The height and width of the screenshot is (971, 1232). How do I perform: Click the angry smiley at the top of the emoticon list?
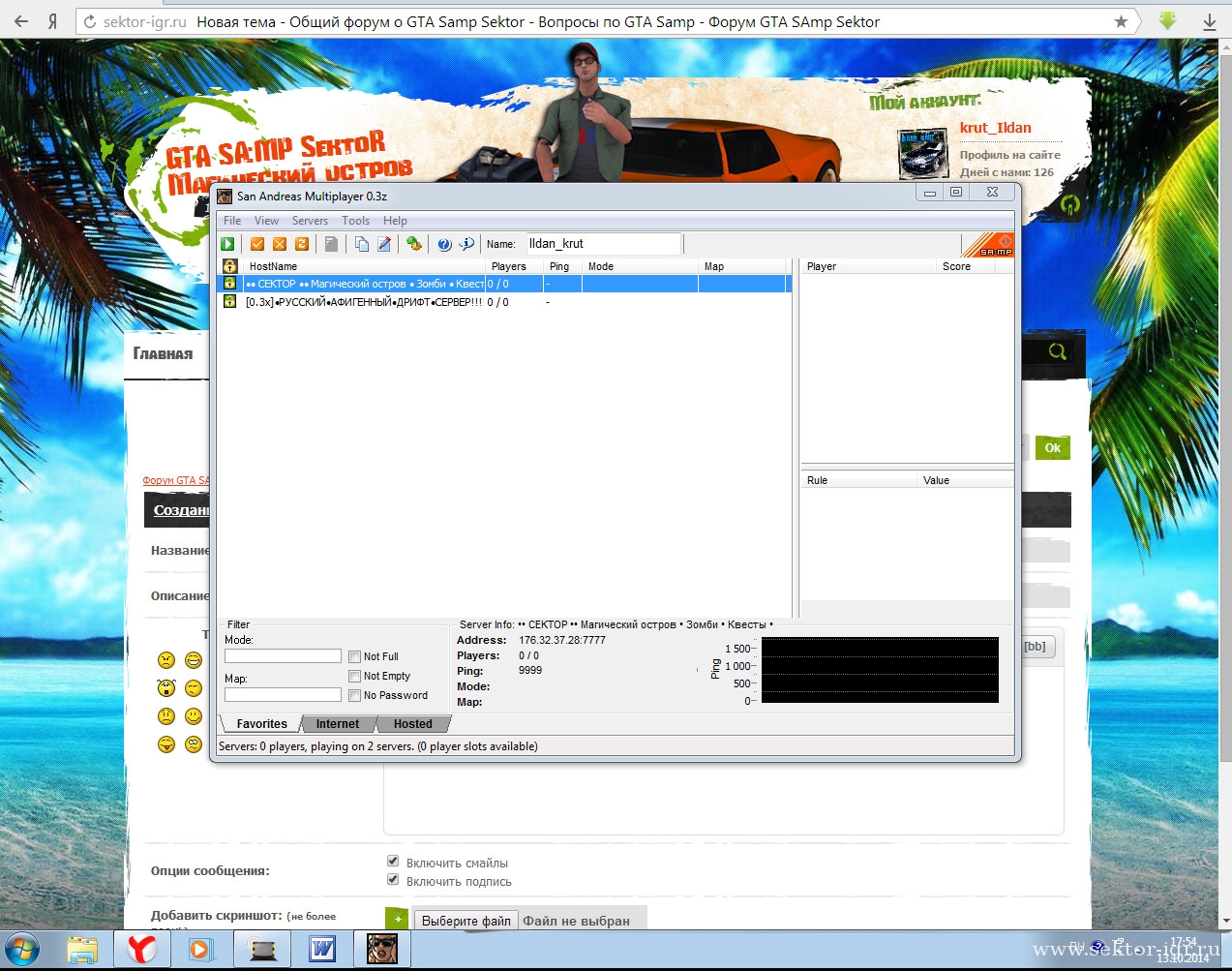(166, 660)
